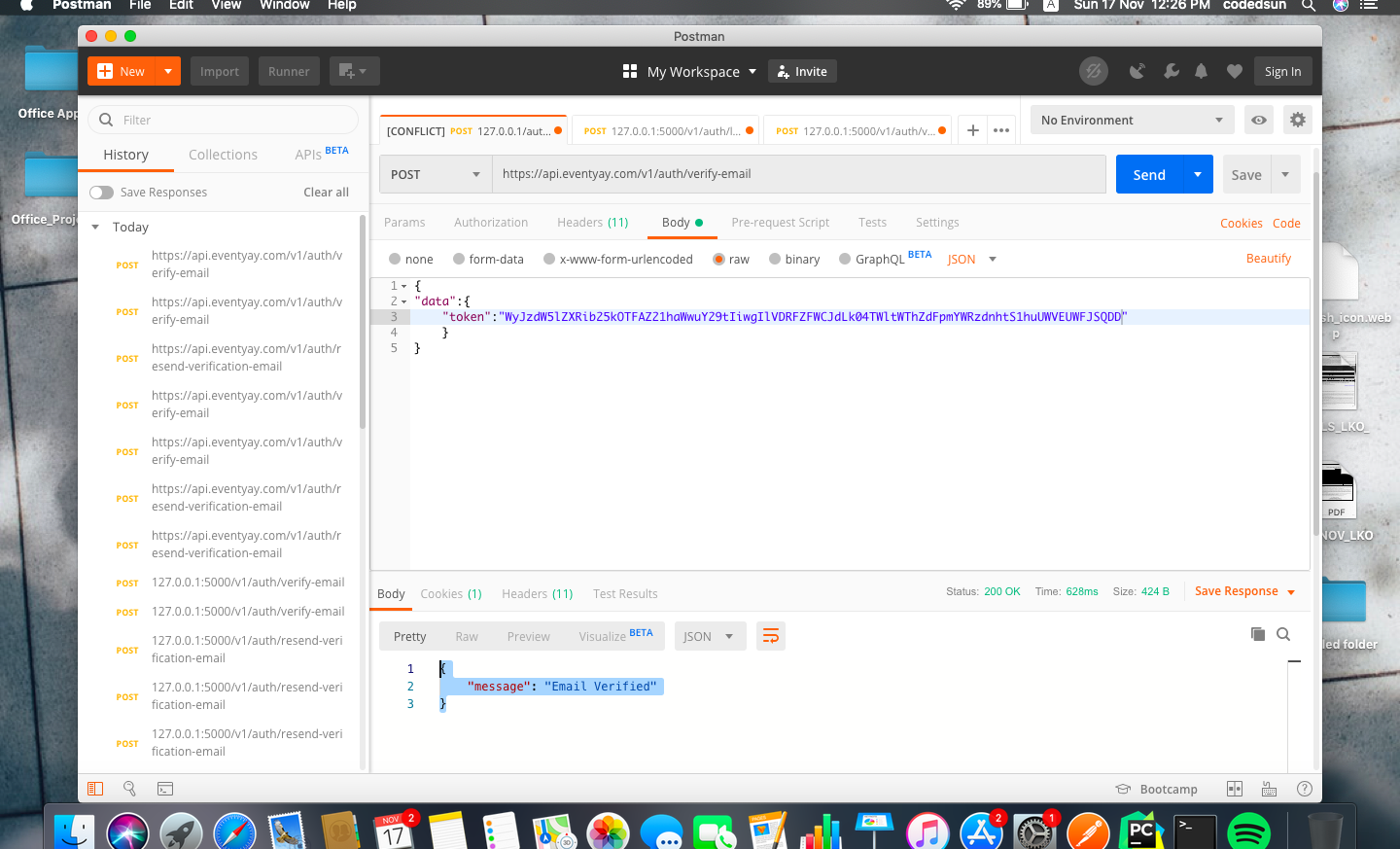Toggle line wrap icon in response
This screenshot has width=1400, height=849.
(771, 636)
